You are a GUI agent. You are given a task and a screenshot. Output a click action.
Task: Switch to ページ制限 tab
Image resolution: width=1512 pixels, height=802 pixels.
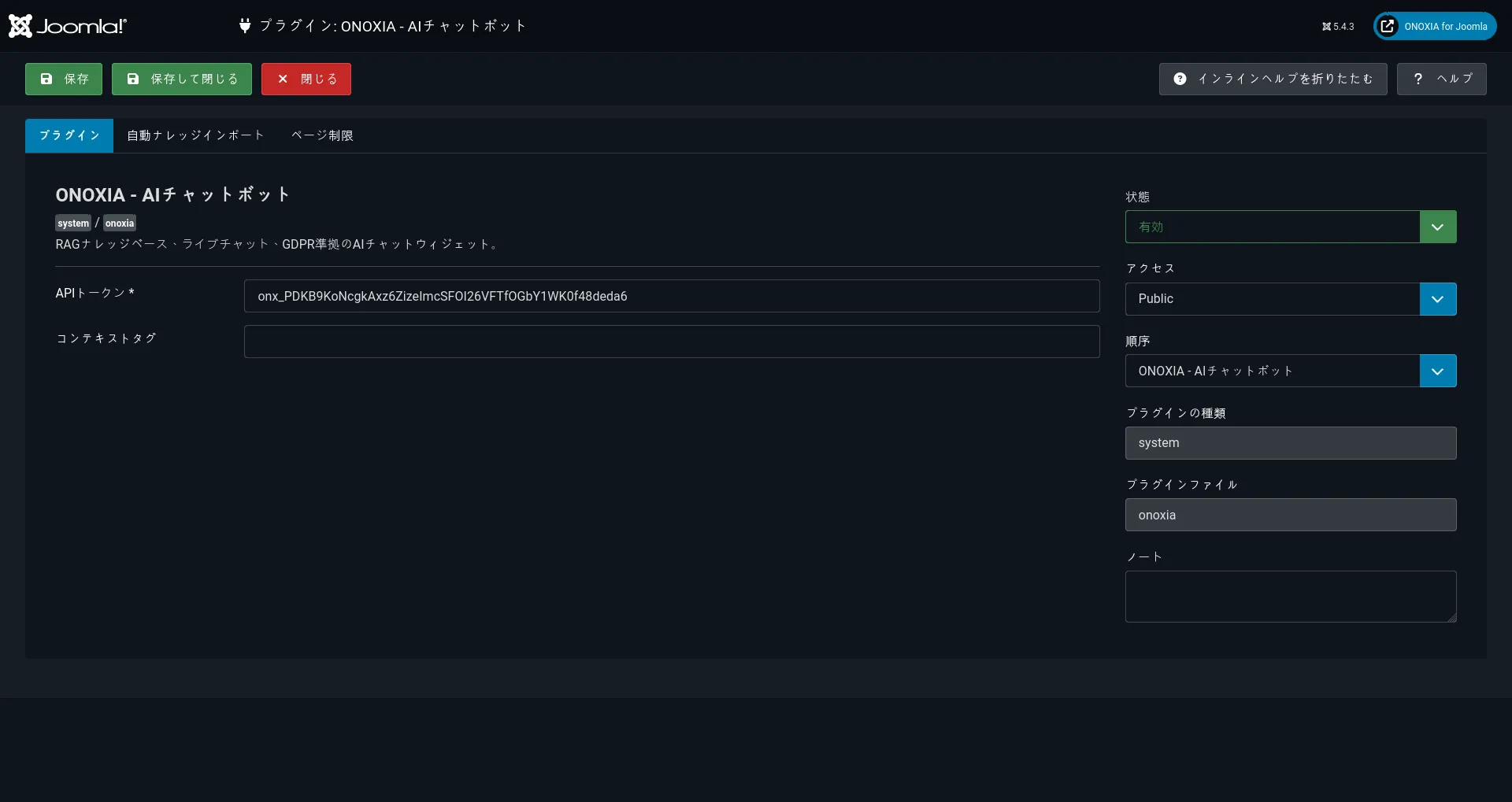322,135
